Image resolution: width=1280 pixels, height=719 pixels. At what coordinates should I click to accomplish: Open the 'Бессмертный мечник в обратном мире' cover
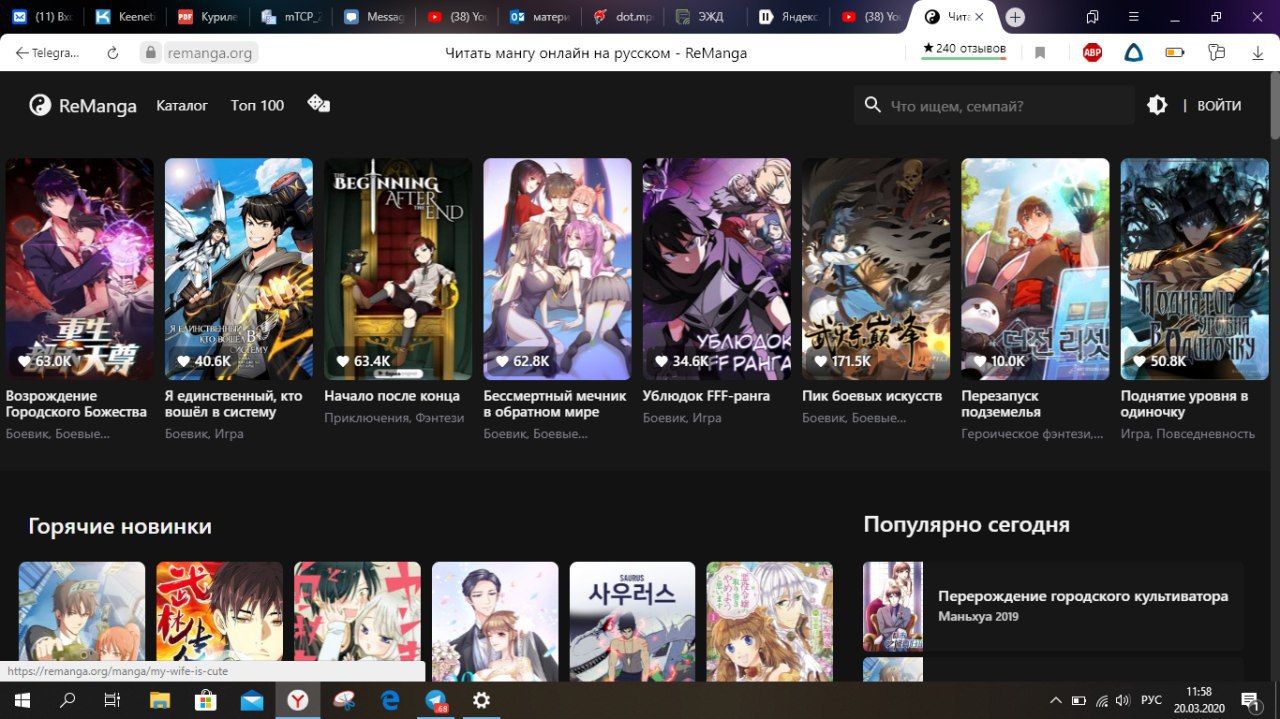[x=557, y=269]
